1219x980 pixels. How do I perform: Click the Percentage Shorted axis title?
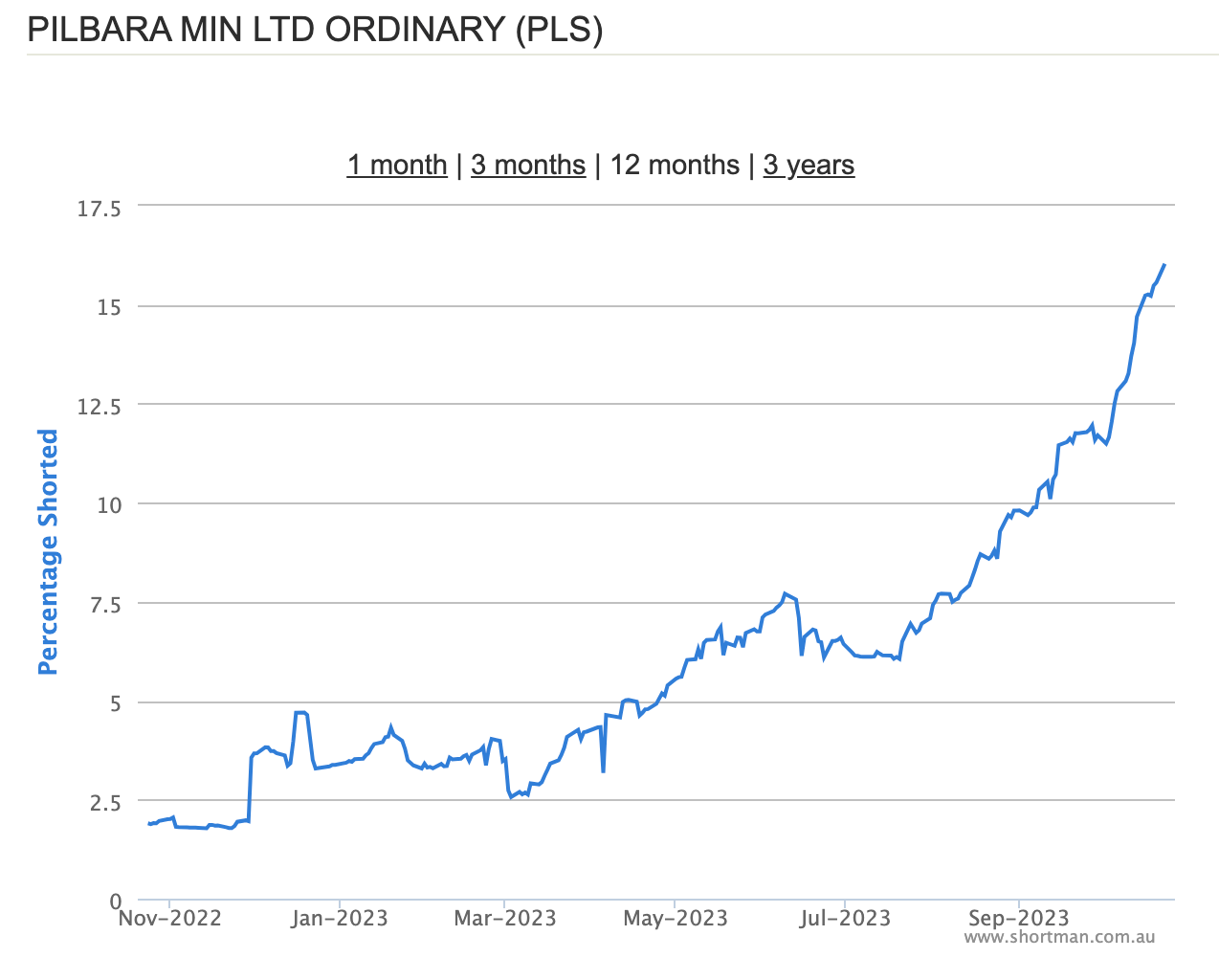(x=48, y=551)
